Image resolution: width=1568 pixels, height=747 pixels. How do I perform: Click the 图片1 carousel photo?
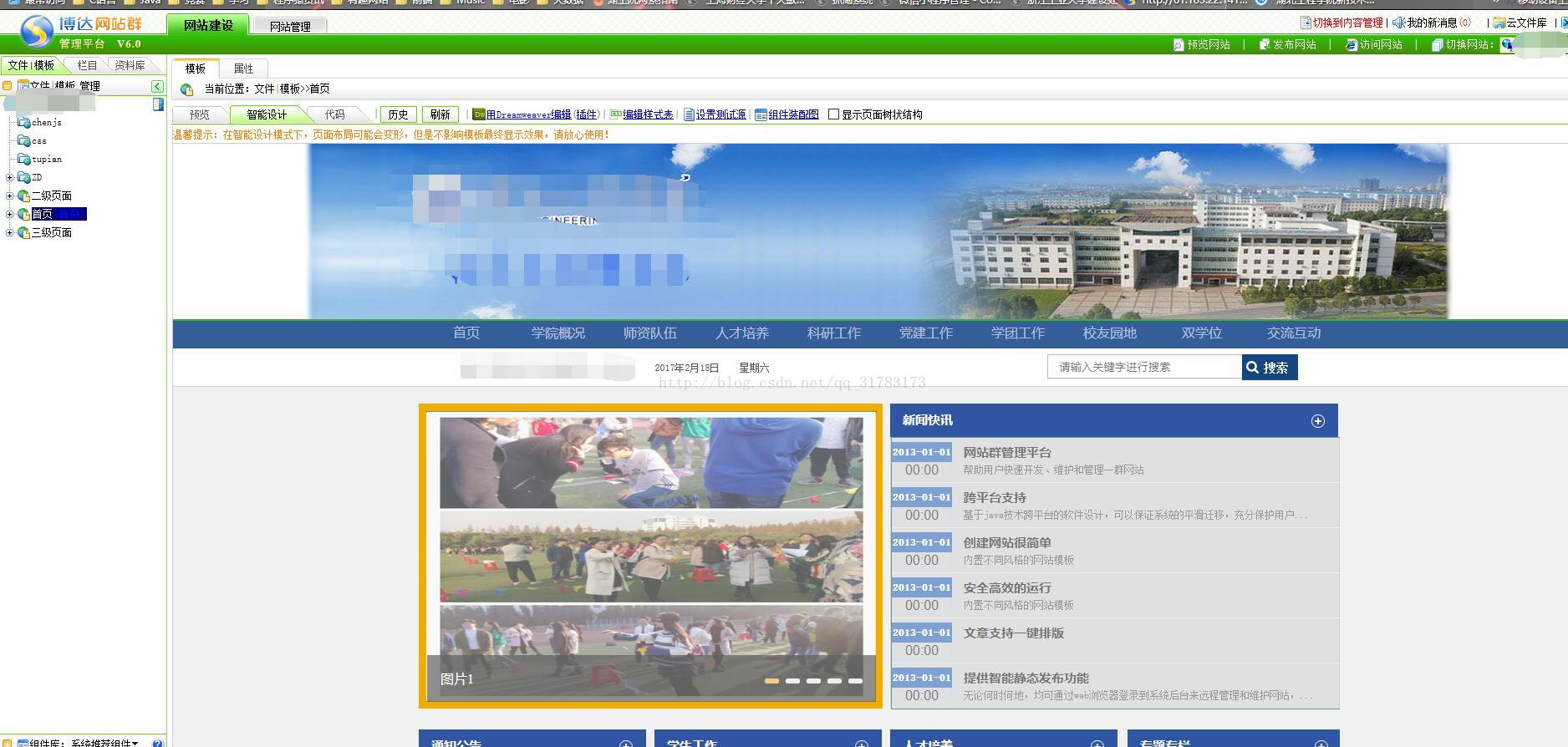[x=651, y=556]
